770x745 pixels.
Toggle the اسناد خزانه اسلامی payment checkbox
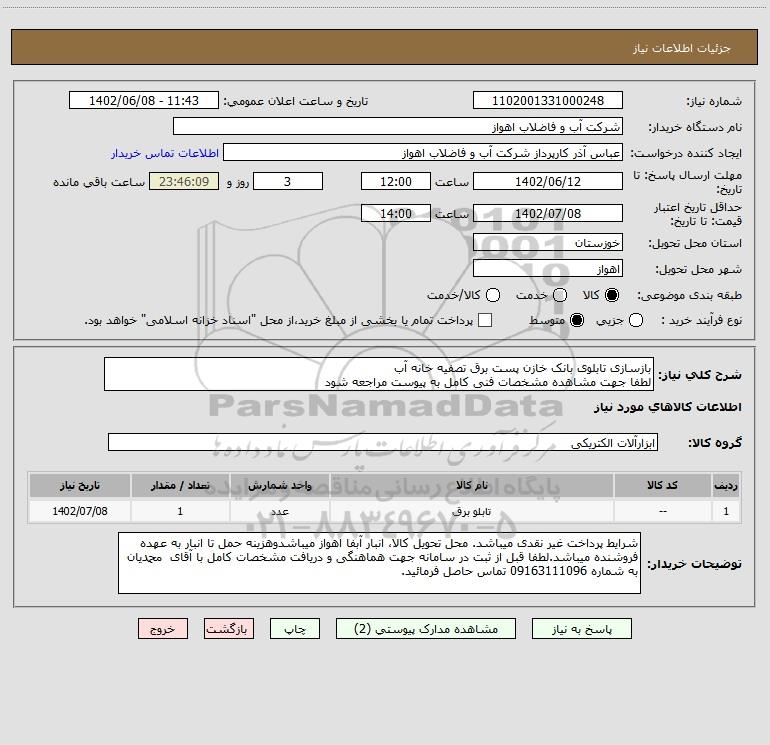(485, 320)
